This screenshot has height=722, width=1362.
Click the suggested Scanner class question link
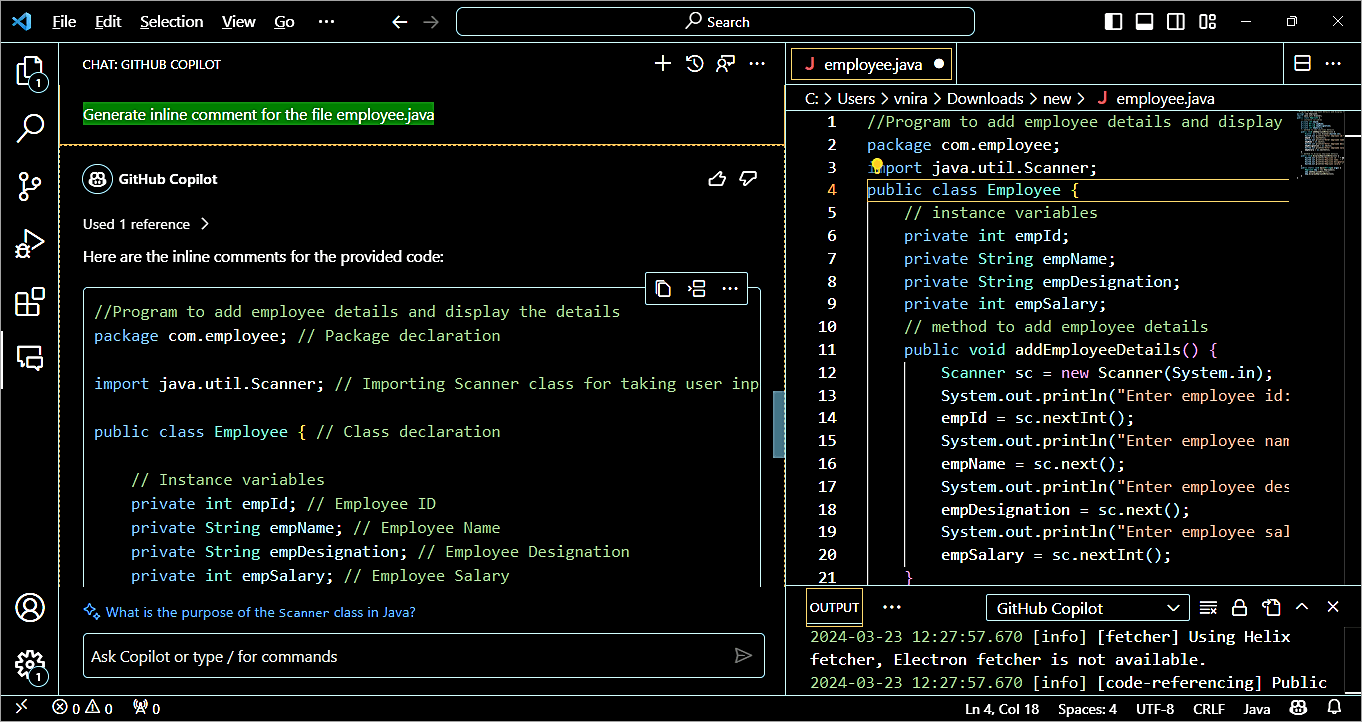260,612
